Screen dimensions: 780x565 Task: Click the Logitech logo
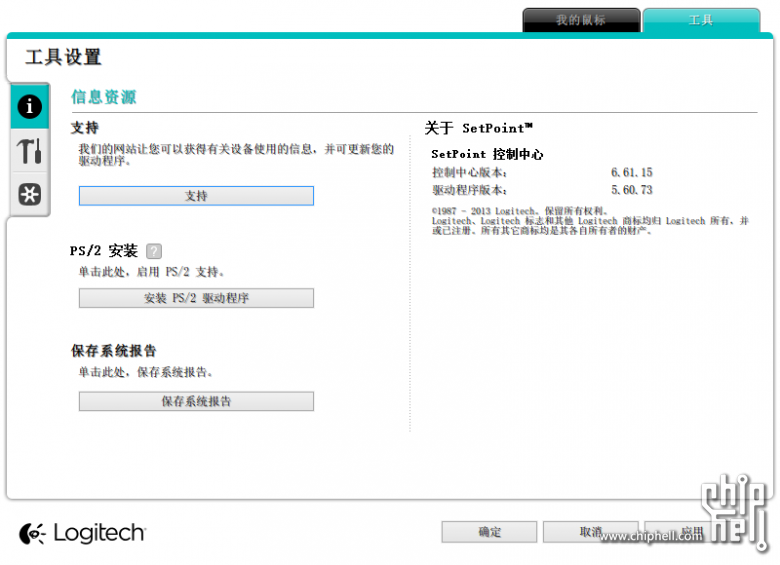[x=82, y=533]
